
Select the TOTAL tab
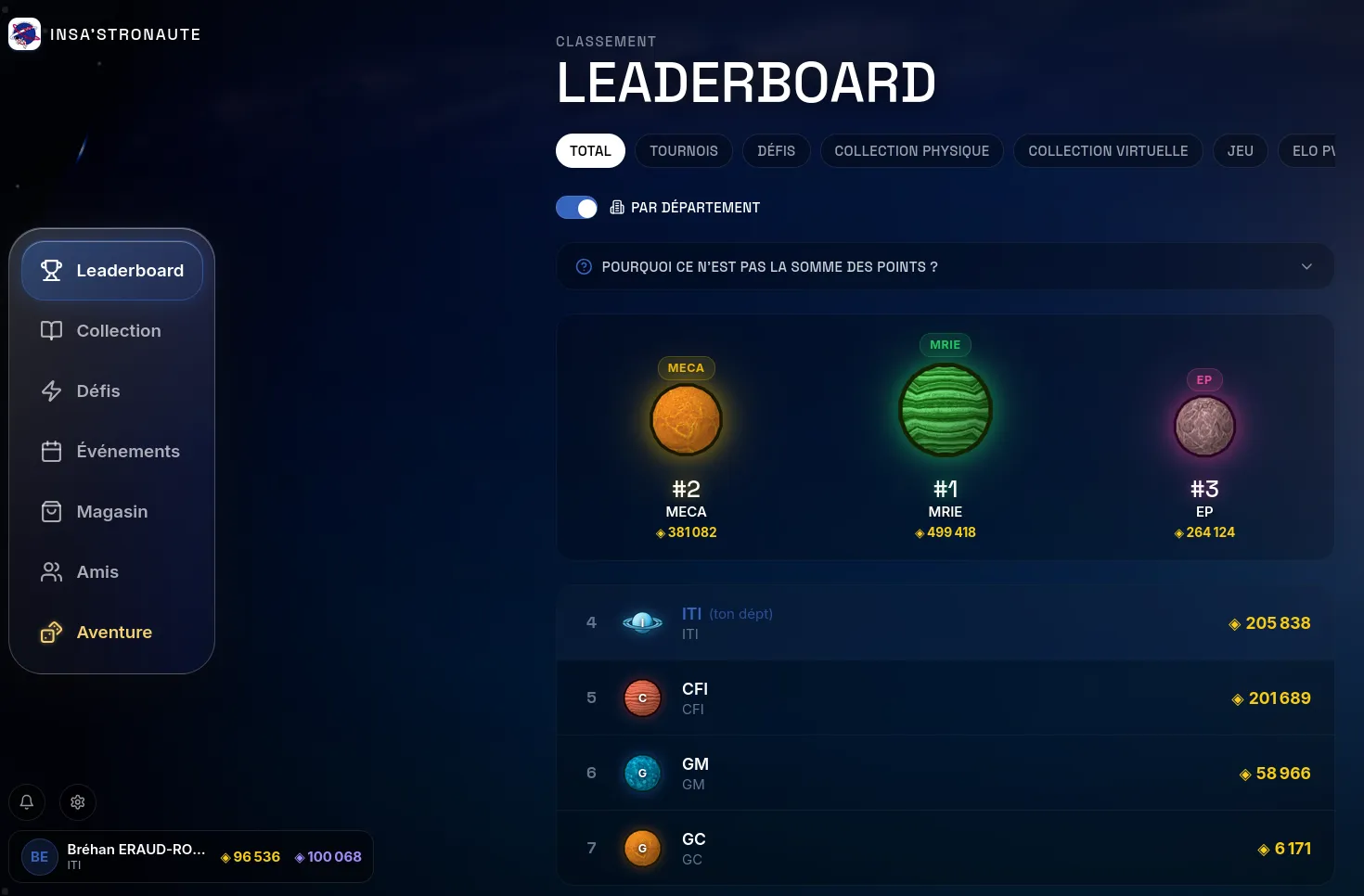coord(590,151)
